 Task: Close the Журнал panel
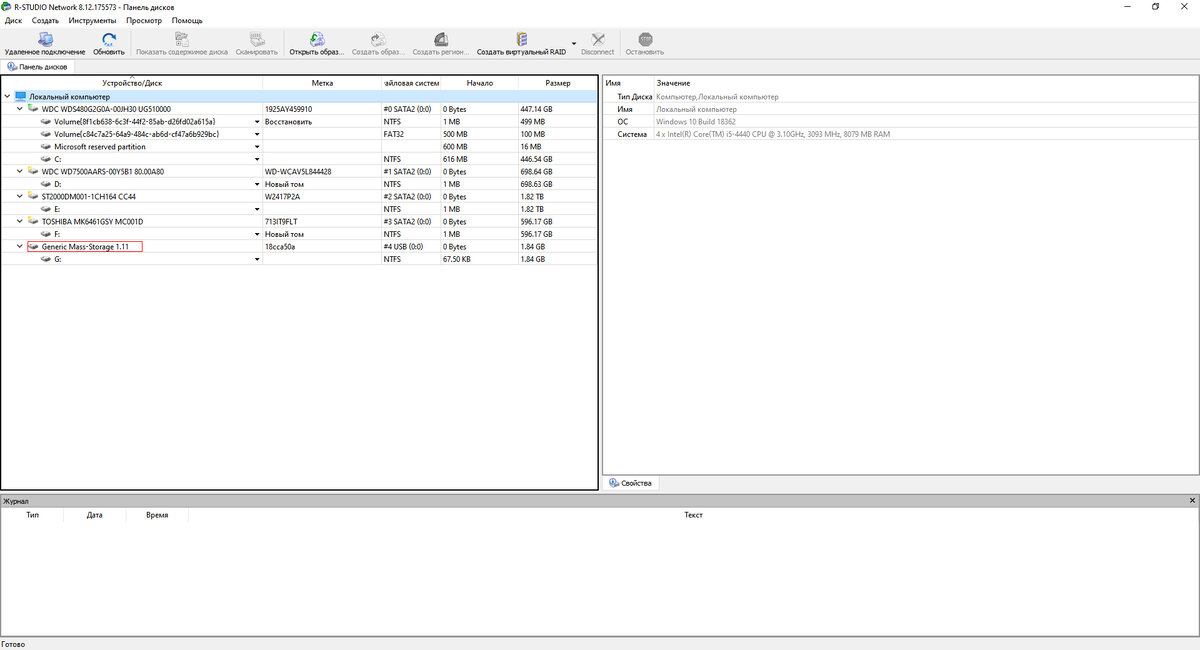click(1192, 500)
